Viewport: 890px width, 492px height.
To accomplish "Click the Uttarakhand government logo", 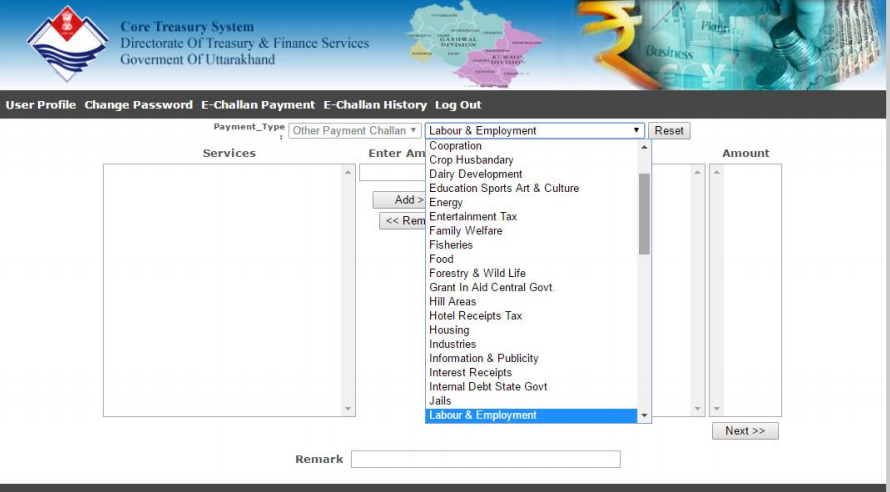I will point(68,43).
